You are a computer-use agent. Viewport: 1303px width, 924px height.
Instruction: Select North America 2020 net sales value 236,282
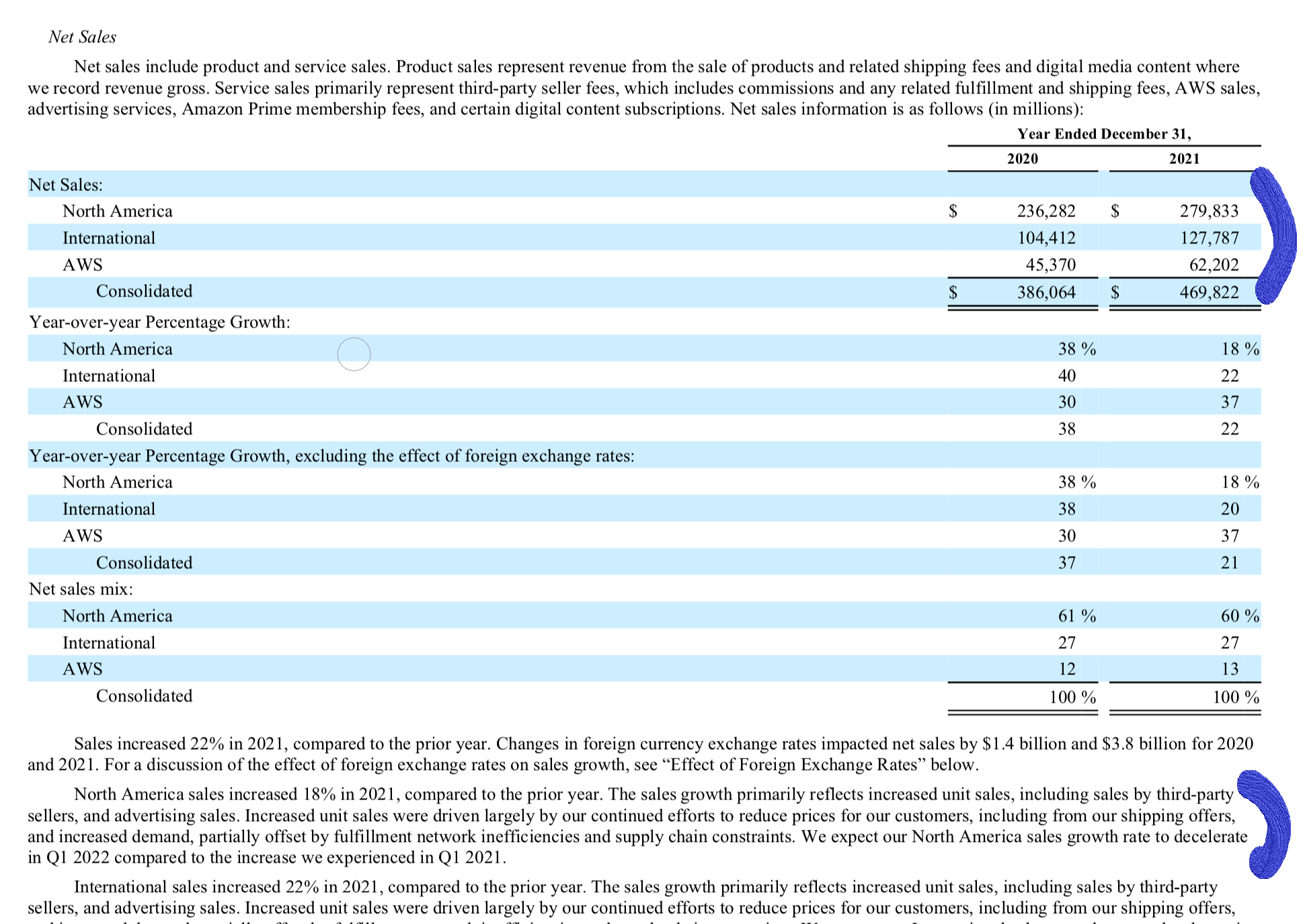1046,211
